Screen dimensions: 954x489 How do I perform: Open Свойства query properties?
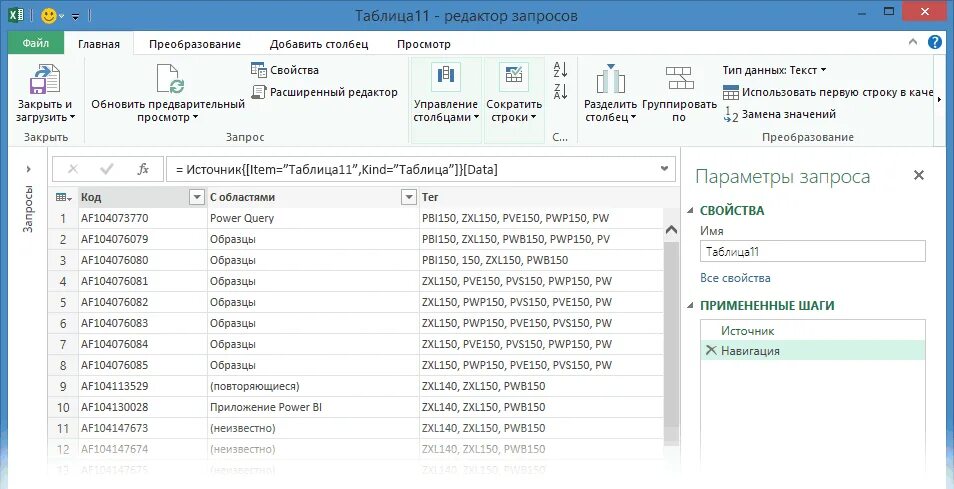click(285, 70)
